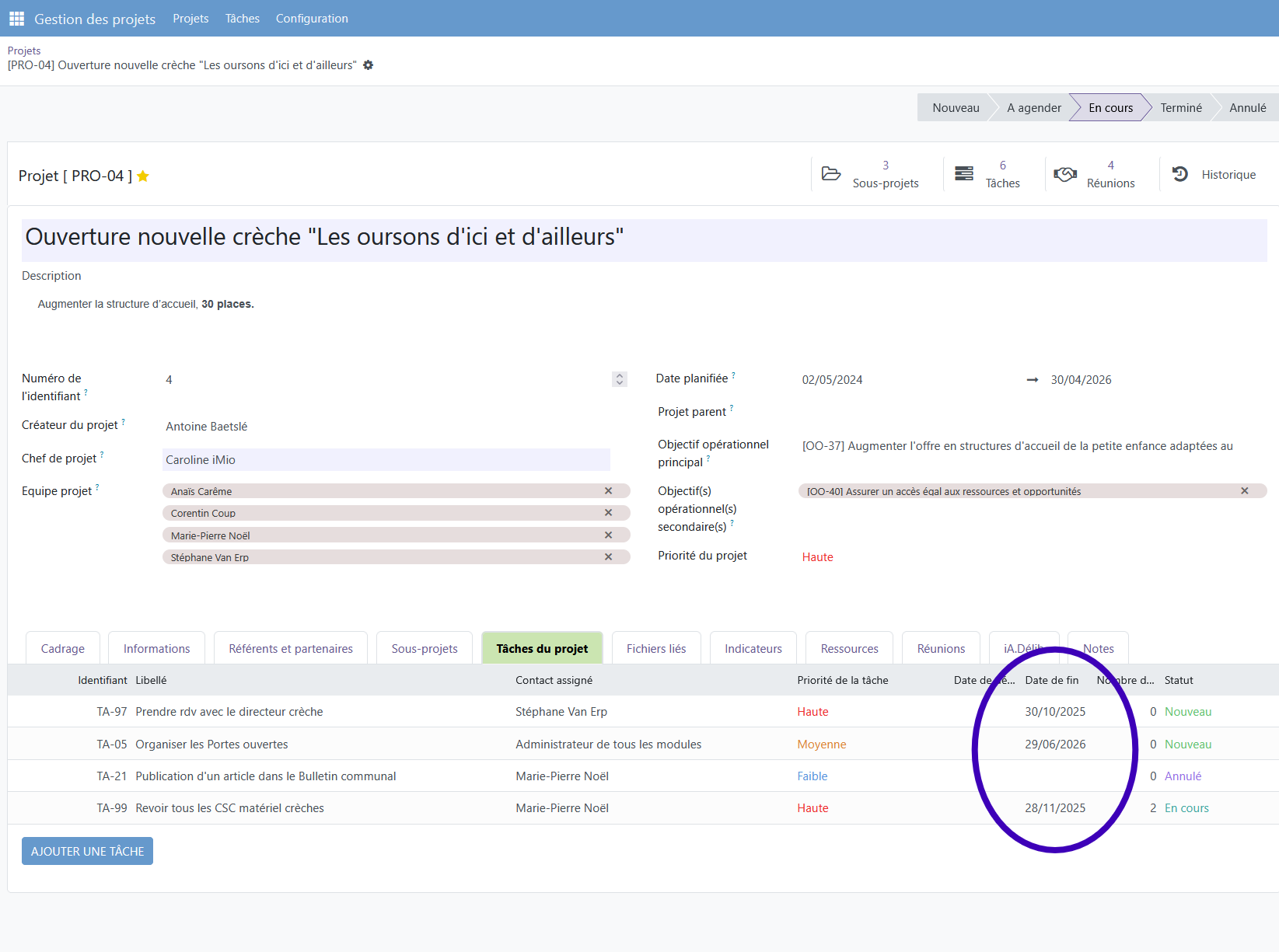Click the identifier number stepper arrows
The height and width of the screenshot is (952, 1279).
620,379
